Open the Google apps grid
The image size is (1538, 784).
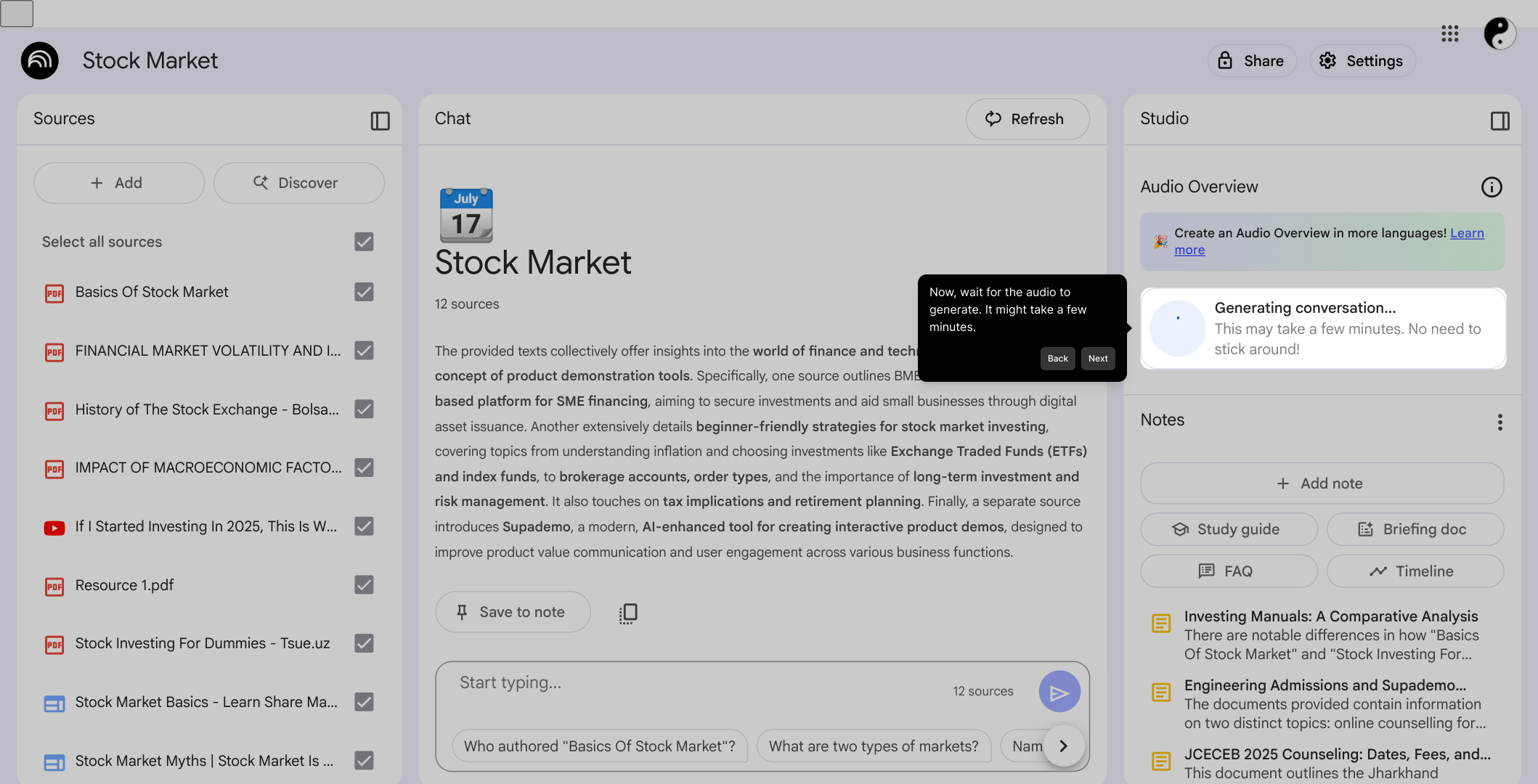click(1449, 33)
